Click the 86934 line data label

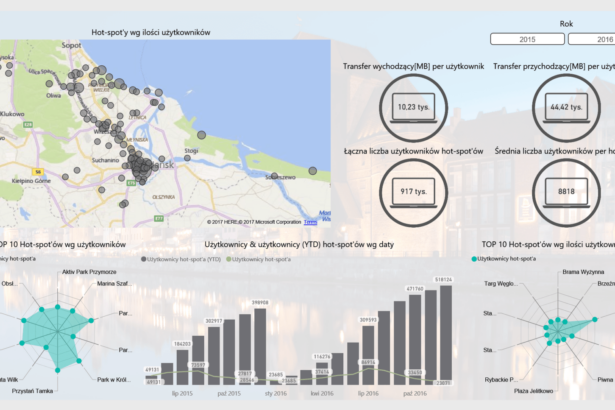pos(368,362)
